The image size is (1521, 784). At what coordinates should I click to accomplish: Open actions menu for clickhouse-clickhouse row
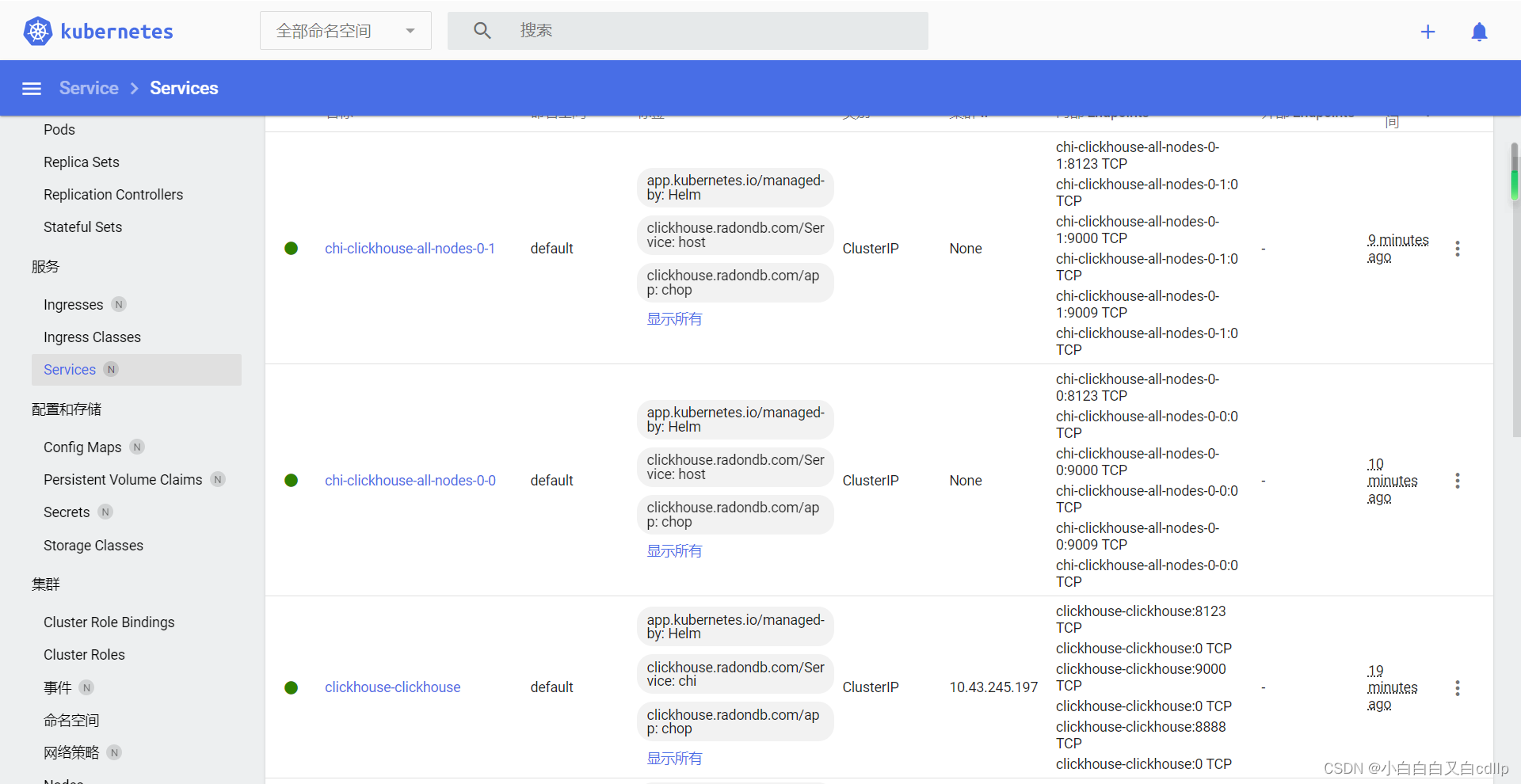click(1458, 688)
